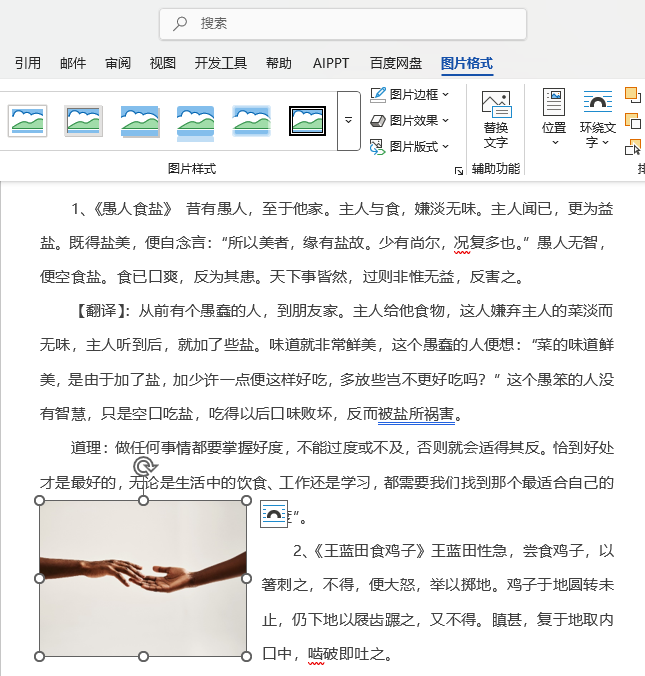The height and width of the screenshot is (676, 645).
Task: Select the 图片格式 tab
Action: coord(467,63)
